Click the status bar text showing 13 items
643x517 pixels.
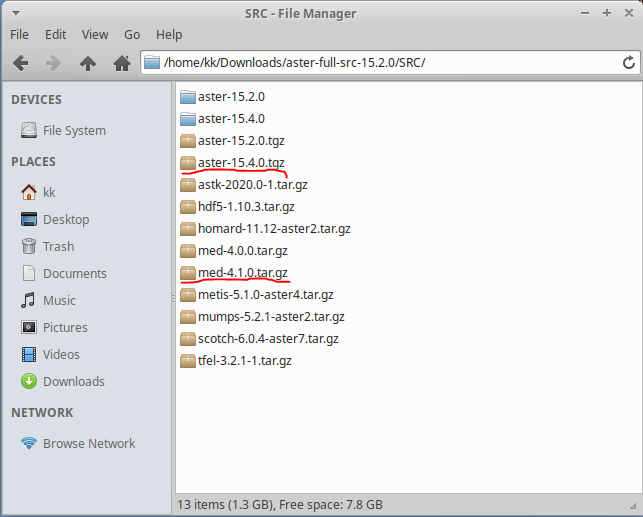[280, 505]
